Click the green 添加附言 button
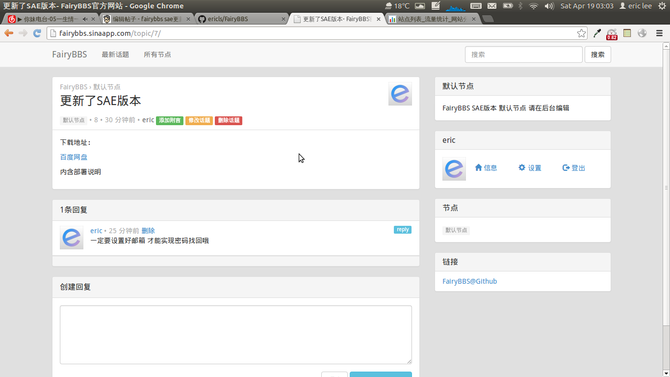The width and height of the screenshot is (670, 377). pyautogui.click(x=170, y=121)
